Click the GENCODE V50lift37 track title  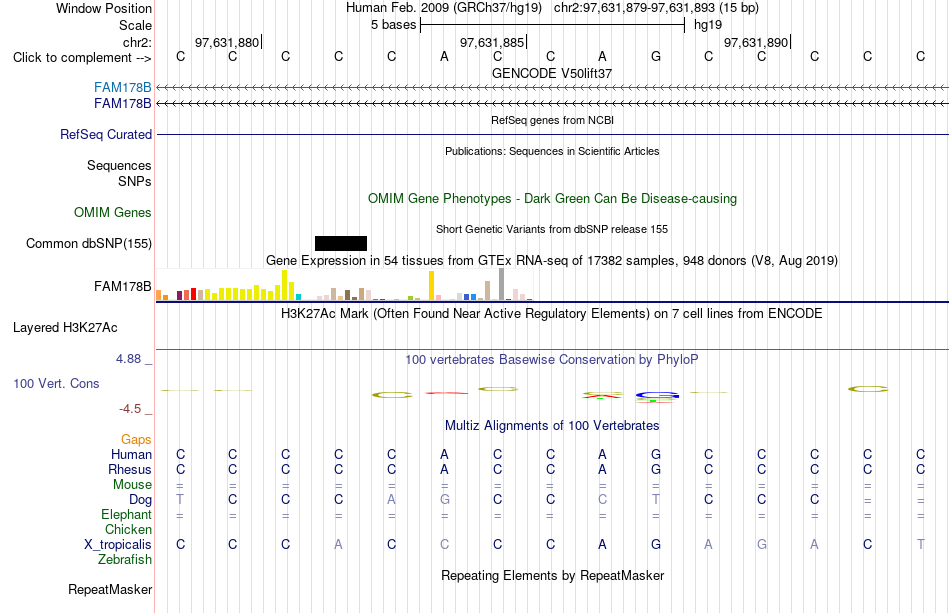coord(552,73)
